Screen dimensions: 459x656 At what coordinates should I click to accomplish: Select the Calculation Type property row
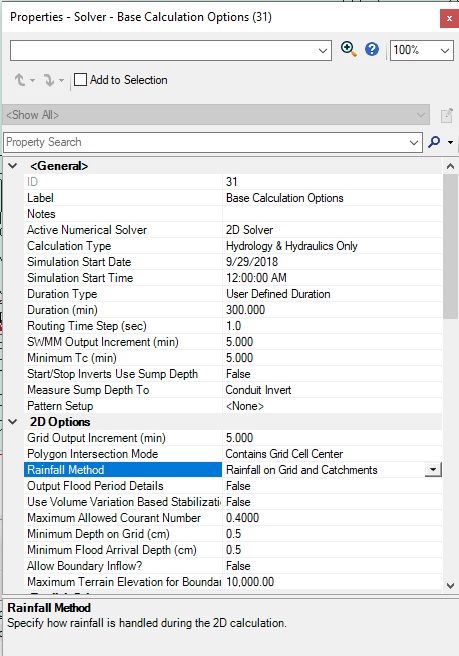point(233,246)
